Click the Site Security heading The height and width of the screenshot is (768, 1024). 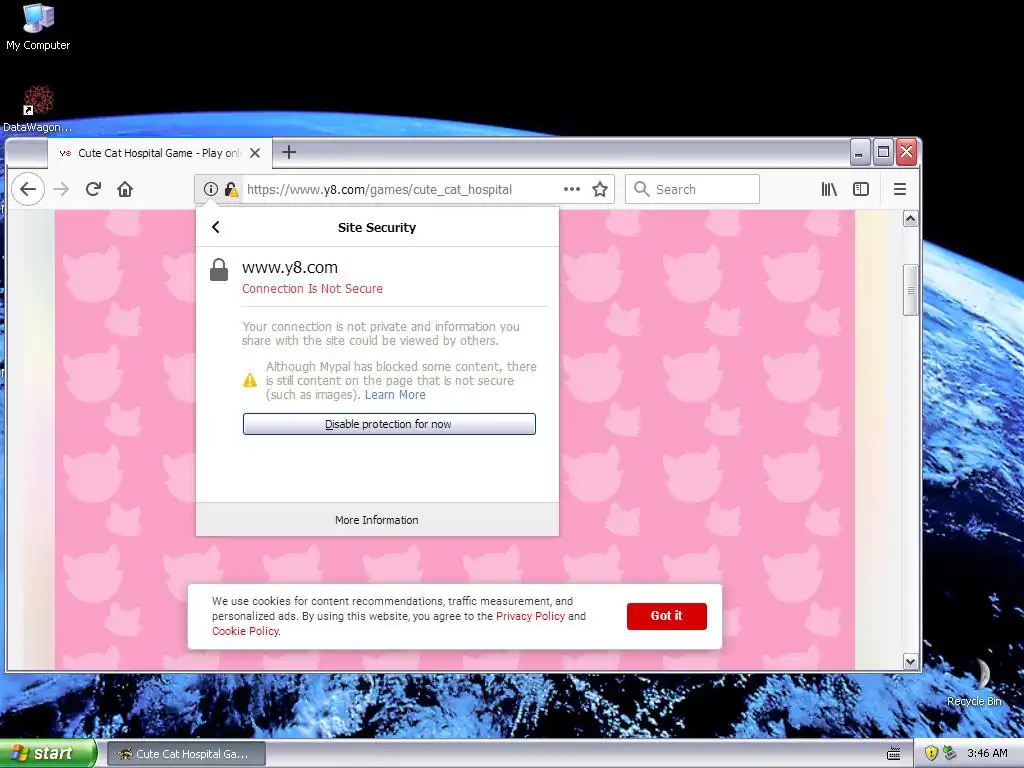377,227
